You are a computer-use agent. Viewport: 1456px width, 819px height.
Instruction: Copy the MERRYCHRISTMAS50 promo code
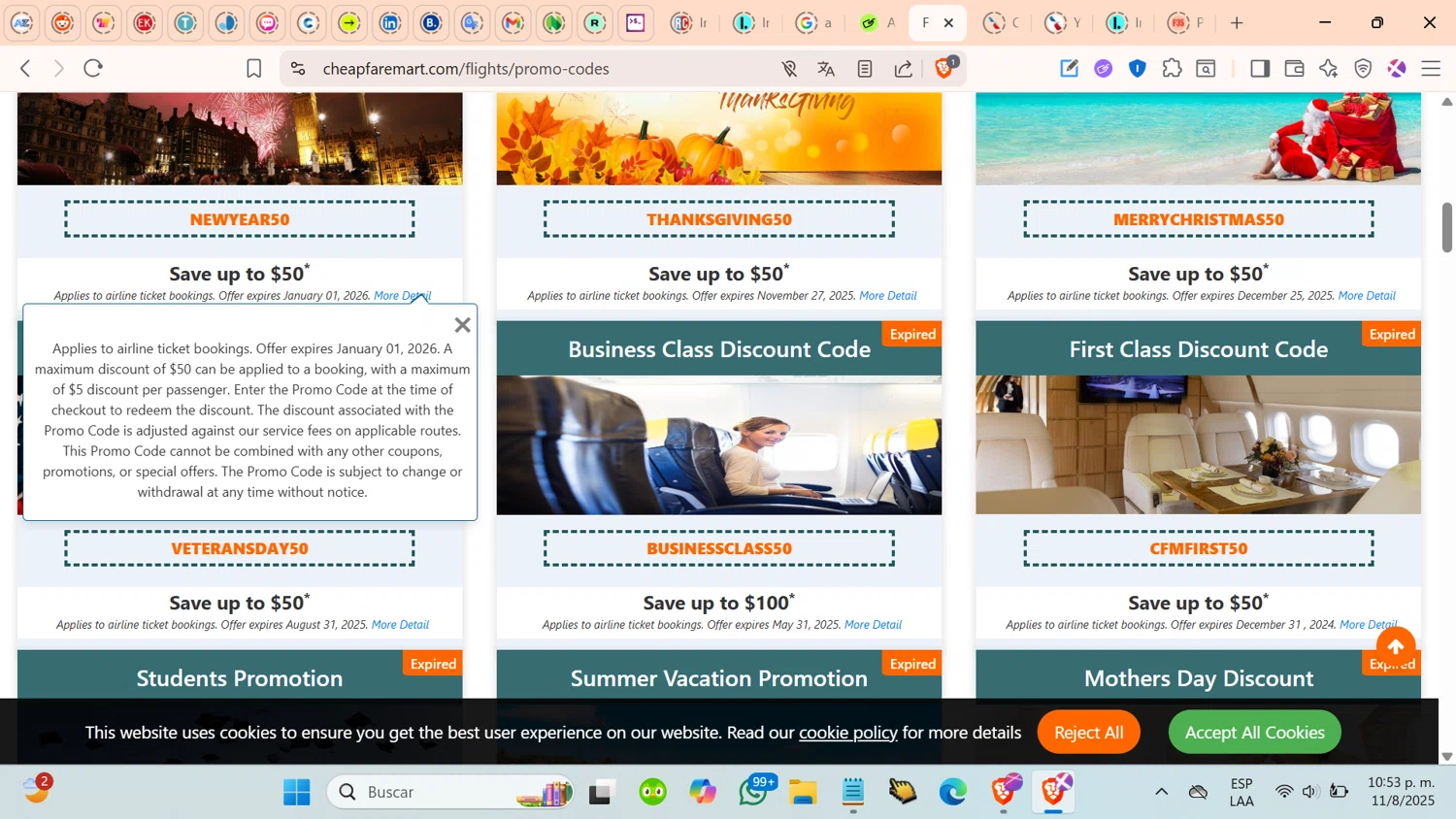click(x=1199, y=219)
